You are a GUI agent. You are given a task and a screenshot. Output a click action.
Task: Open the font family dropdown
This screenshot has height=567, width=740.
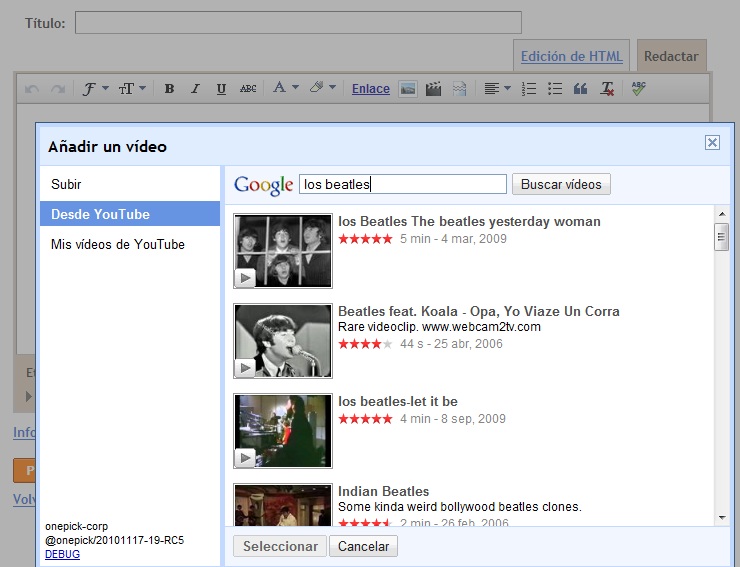[95, 88]
